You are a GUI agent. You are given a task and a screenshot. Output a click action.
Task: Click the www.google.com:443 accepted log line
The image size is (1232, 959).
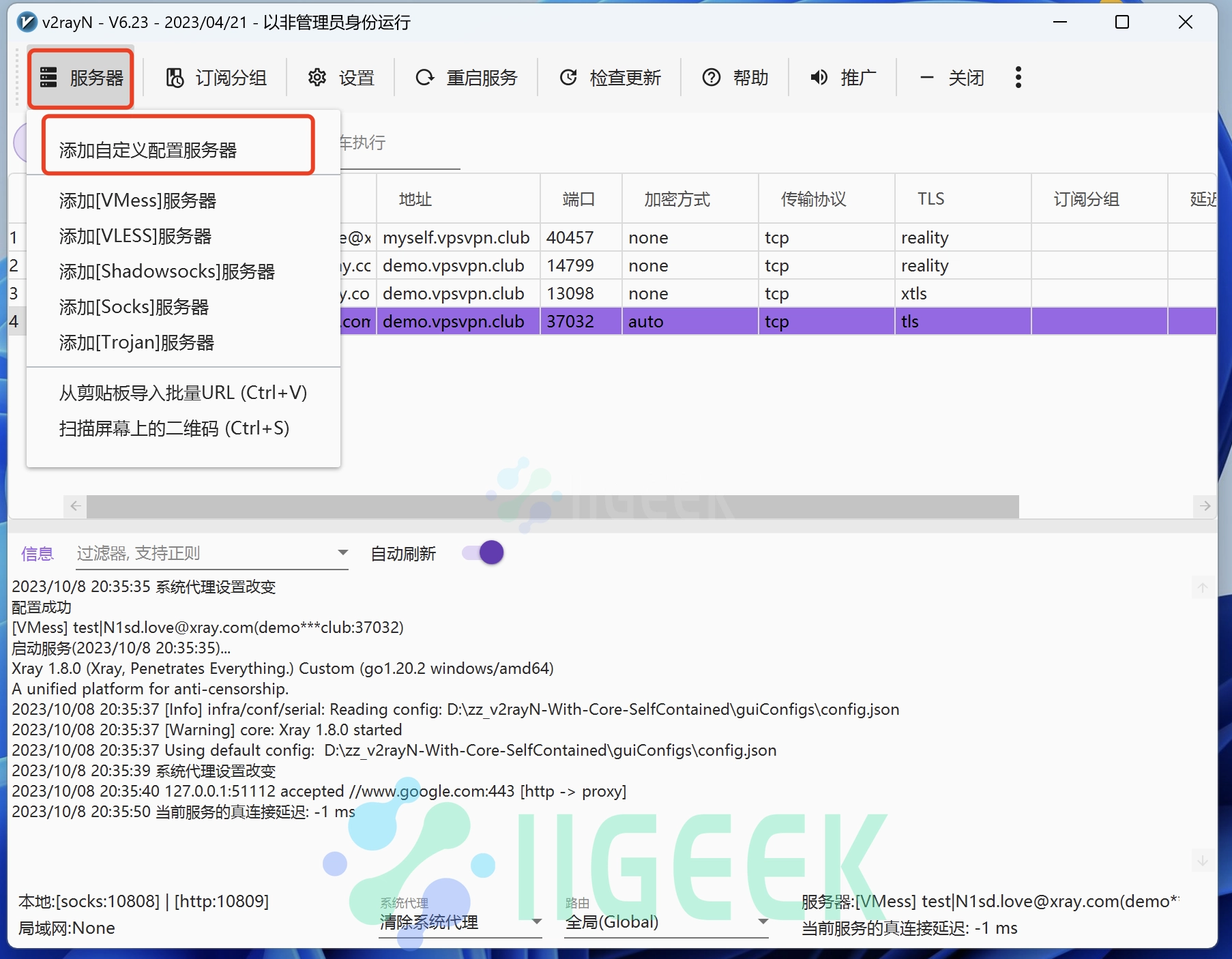pos(319,791)
